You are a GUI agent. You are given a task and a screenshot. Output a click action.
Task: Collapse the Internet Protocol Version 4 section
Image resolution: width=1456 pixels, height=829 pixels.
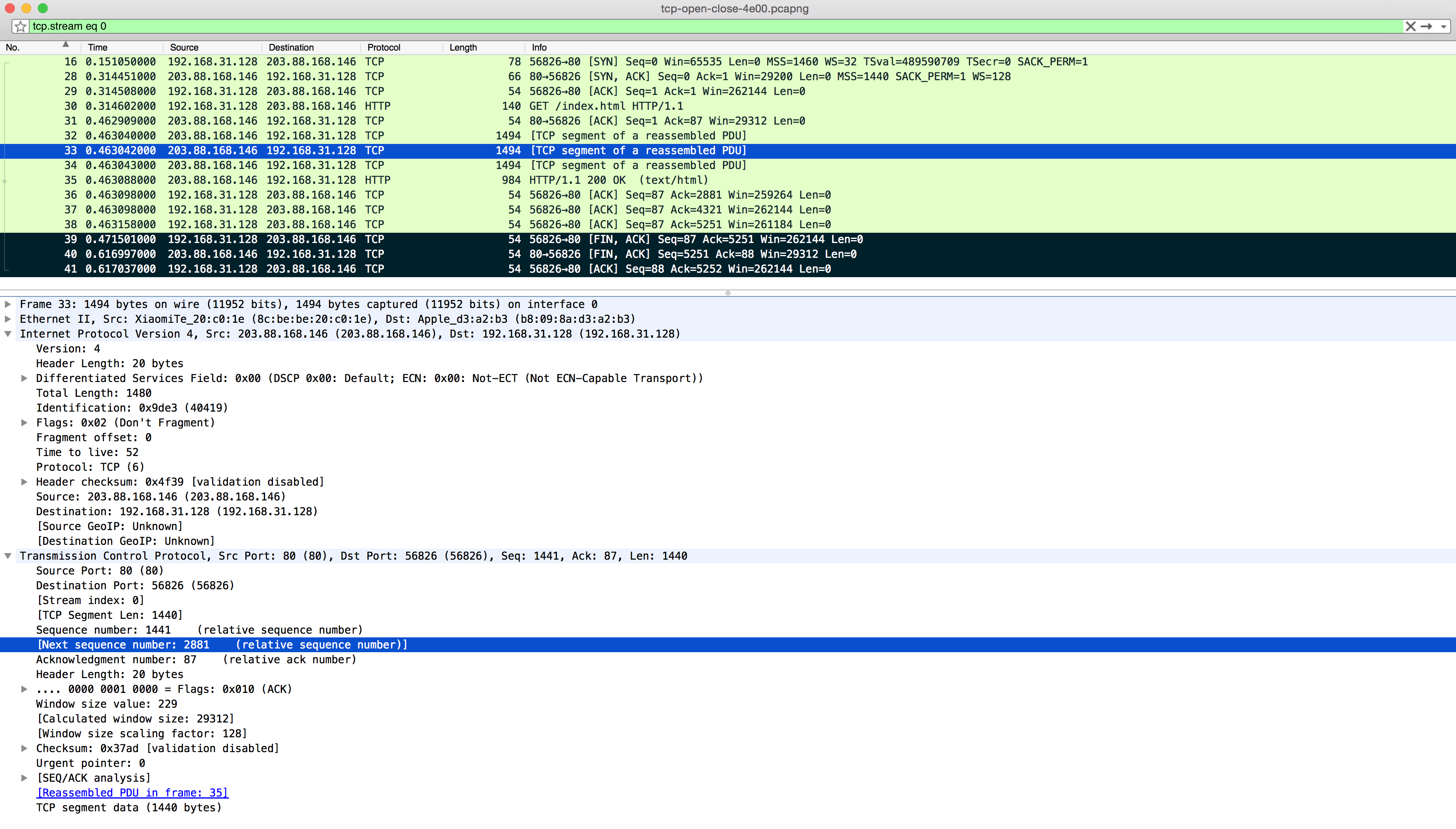(x=8, y=333)
